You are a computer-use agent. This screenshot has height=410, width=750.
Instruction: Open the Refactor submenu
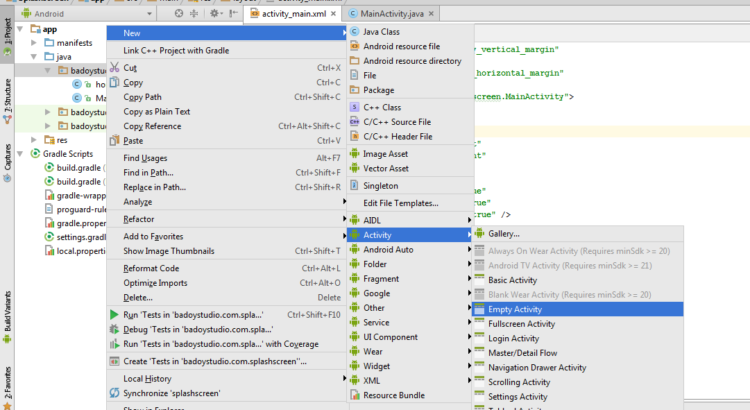click(138, 219)
